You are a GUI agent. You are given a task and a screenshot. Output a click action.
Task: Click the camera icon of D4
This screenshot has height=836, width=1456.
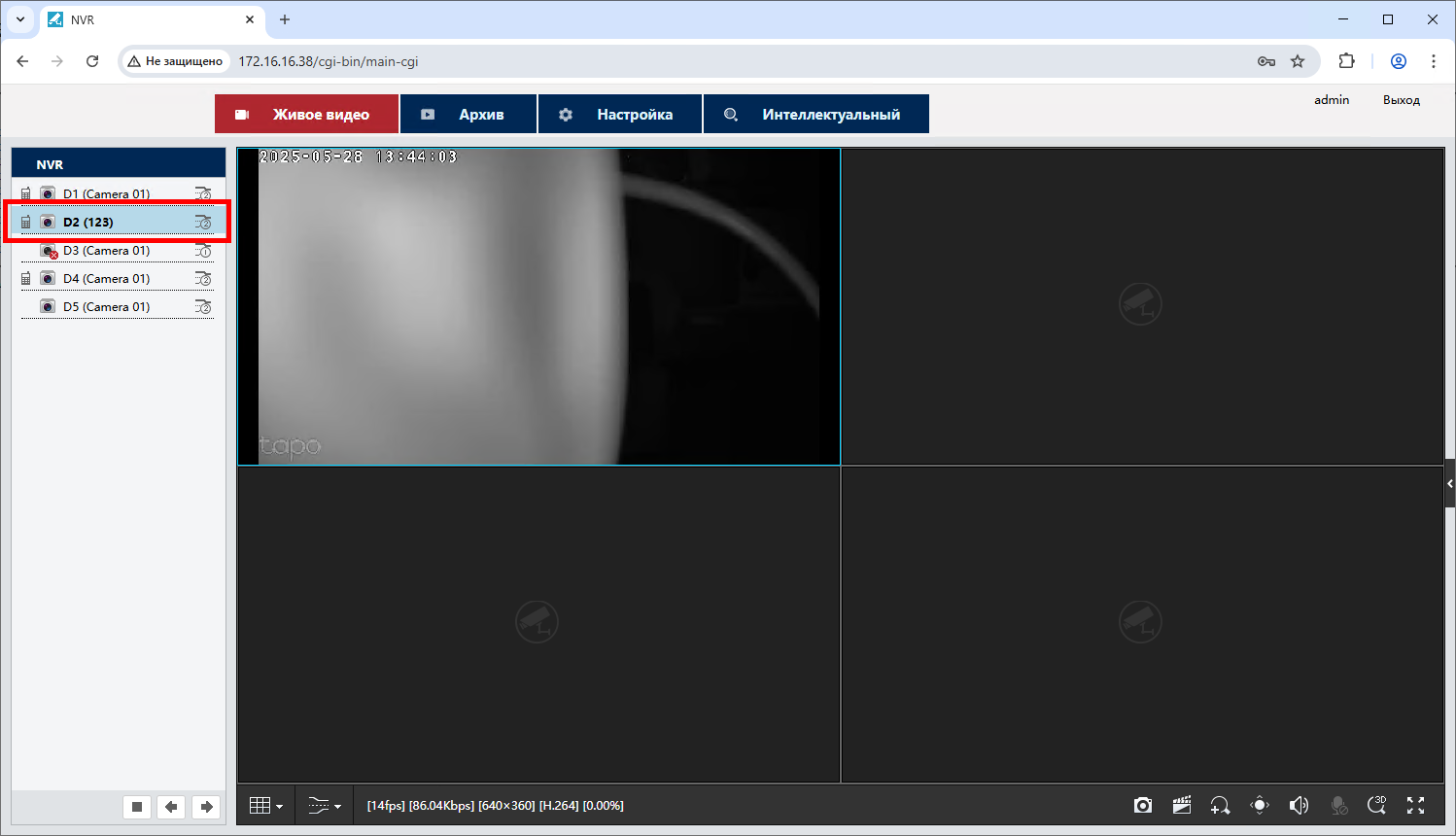click(48, 279)
